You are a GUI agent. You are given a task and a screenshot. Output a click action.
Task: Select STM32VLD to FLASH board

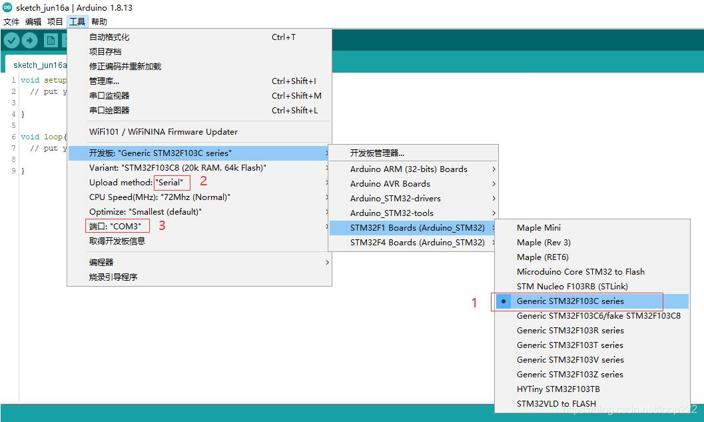coord(592,404)
